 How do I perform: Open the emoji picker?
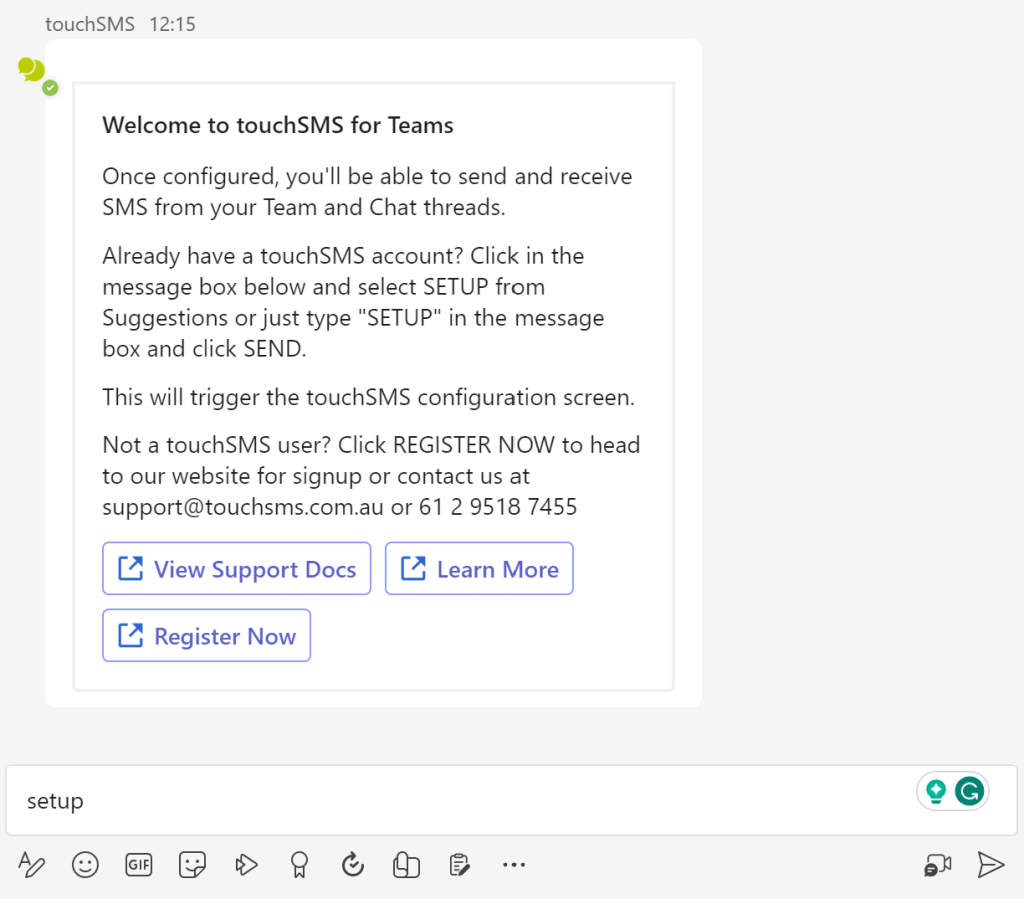85,864
